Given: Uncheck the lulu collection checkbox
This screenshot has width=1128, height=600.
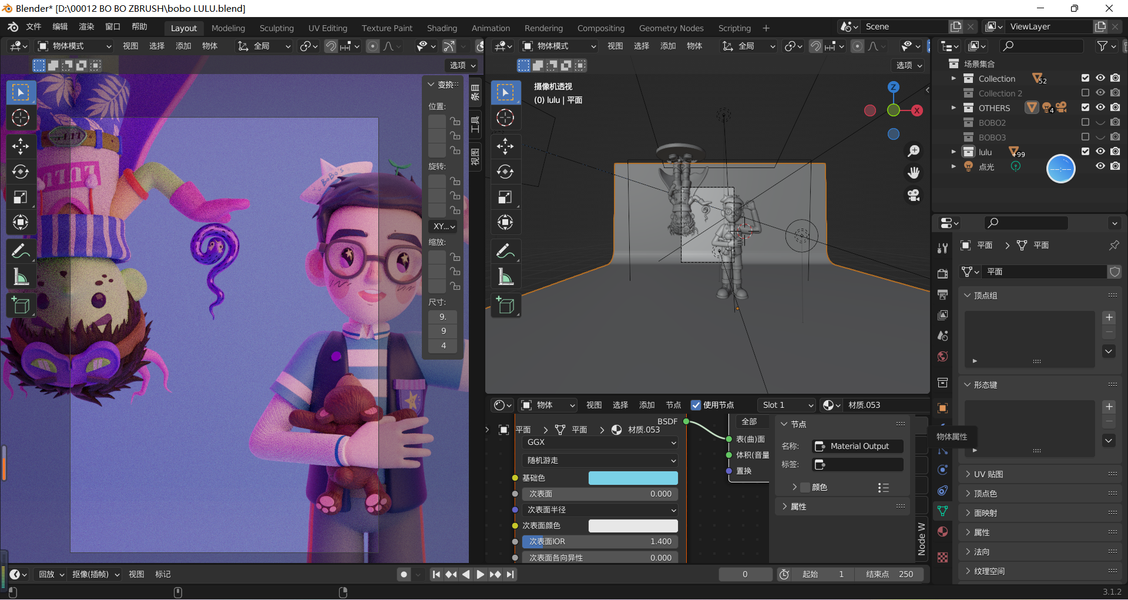Looking at the screenshot, I should click(1086, 152).
